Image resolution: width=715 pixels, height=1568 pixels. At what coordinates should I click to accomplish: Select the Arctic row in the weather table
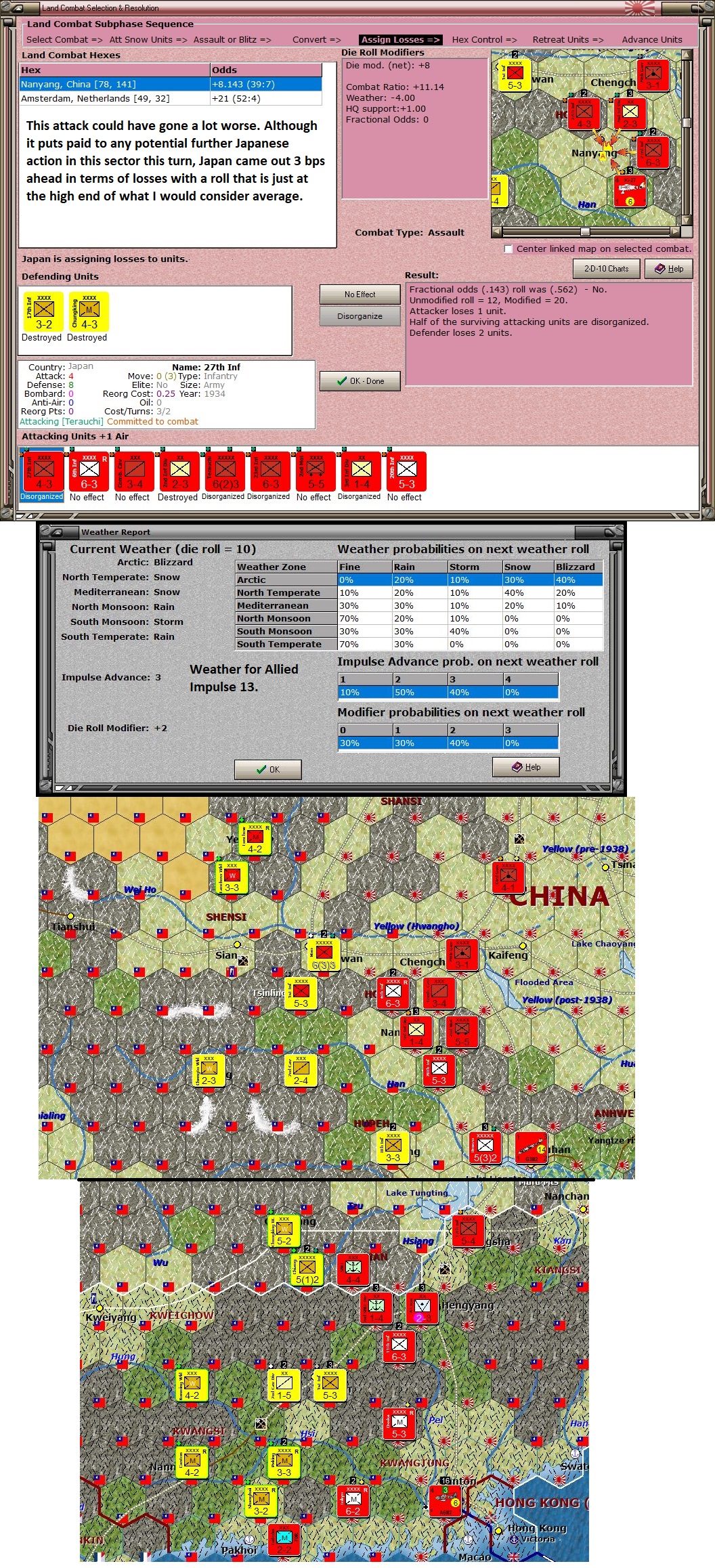tap(419, 580)
